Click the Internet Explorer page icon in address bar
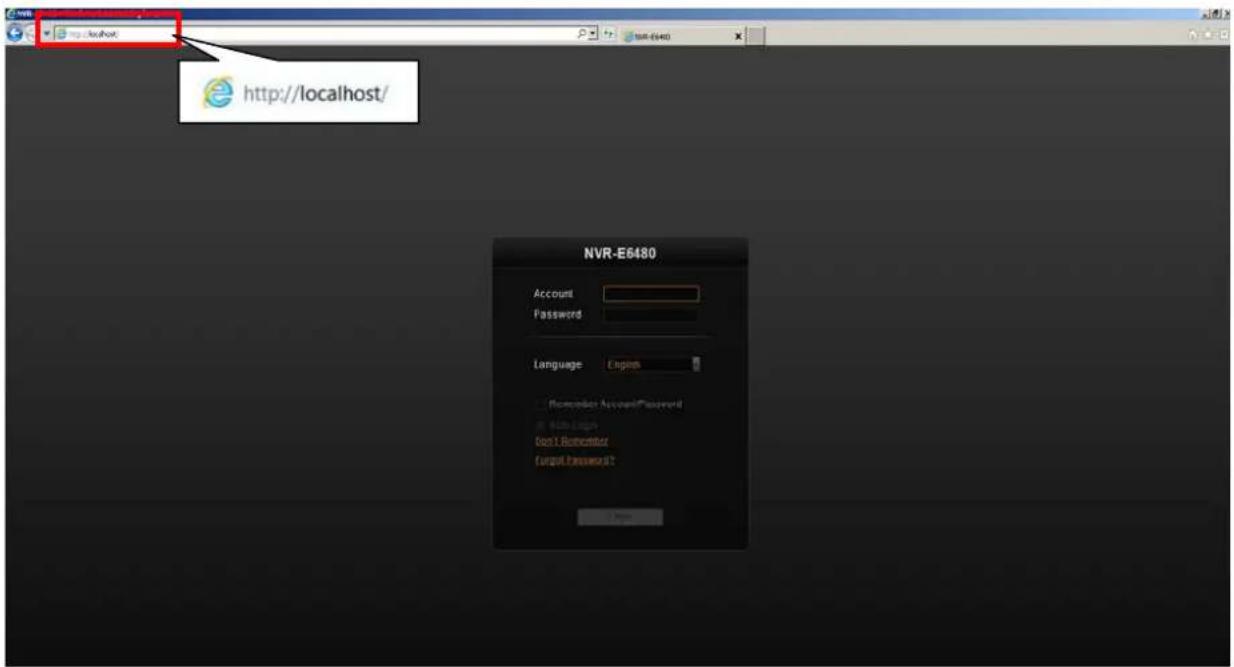The width and height of the screenshot is (1234, 667). coord(60,34)
